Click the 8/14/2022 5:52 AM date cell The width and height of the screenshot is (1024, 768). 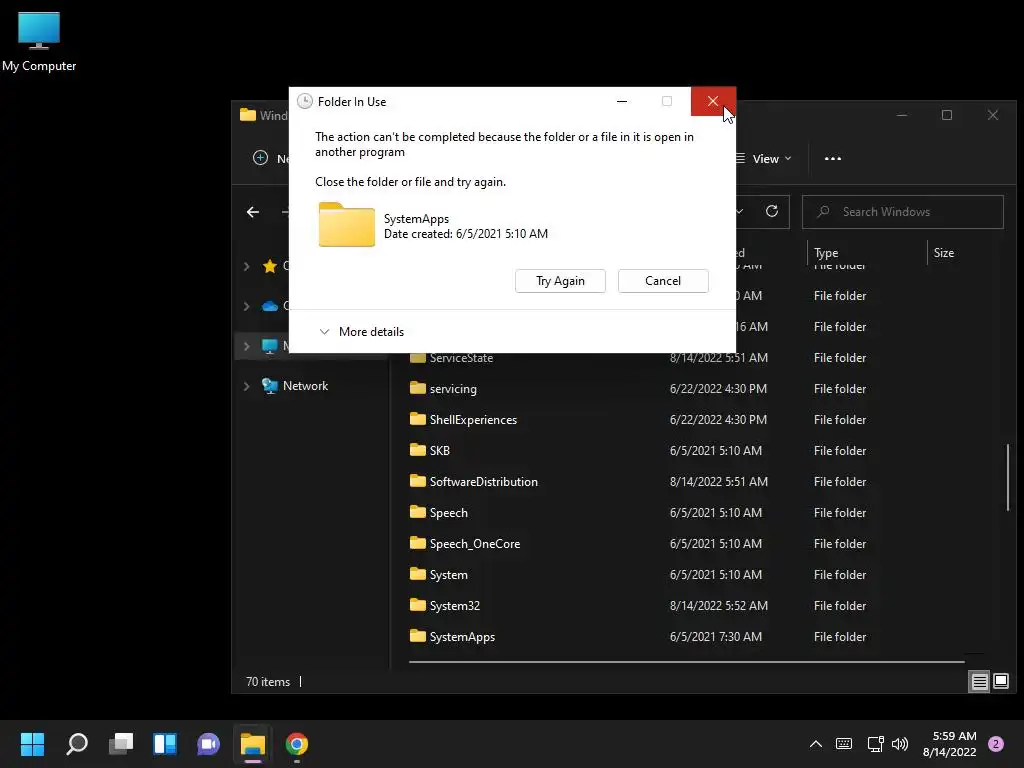coord(718,606)
